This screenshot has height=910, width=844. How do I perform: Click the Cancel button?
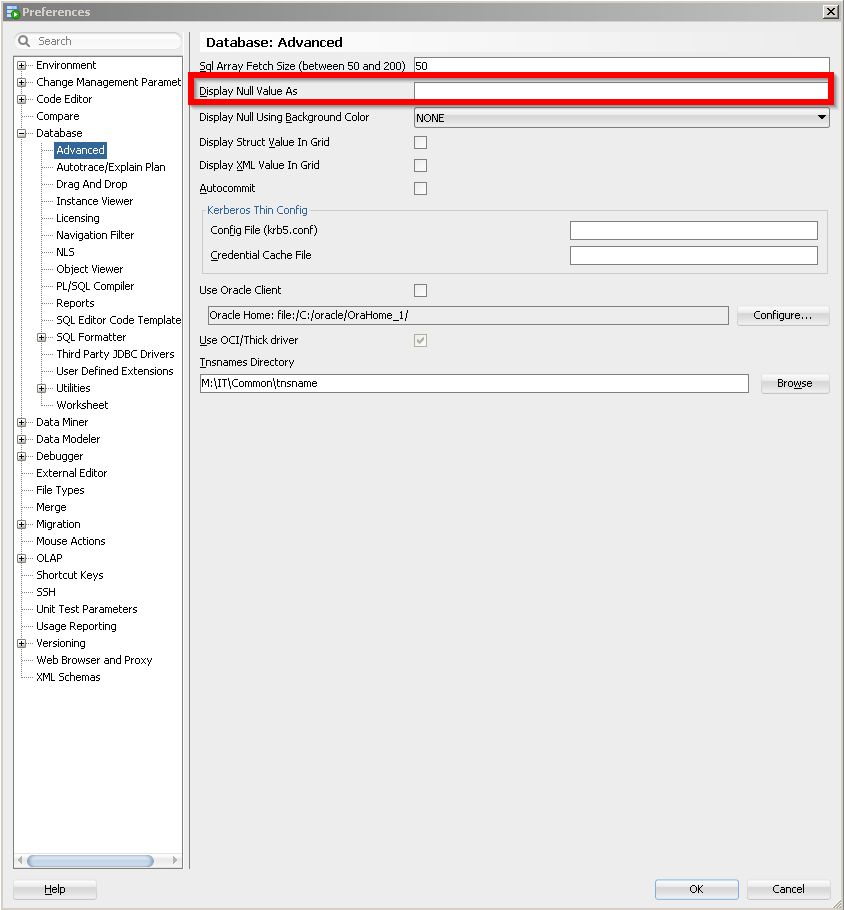coord(788,889)
